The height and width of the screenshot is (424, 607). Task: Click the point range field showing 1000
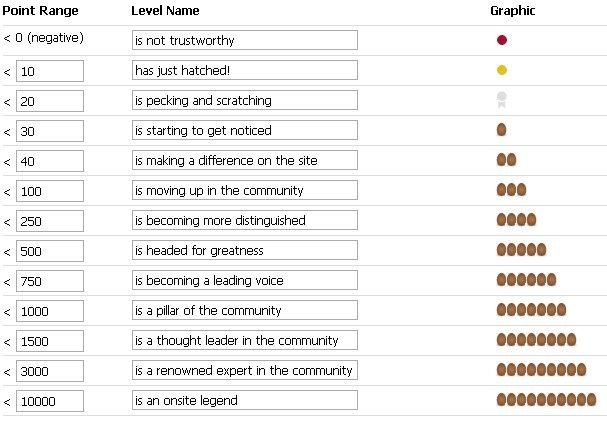pos(49,311)
